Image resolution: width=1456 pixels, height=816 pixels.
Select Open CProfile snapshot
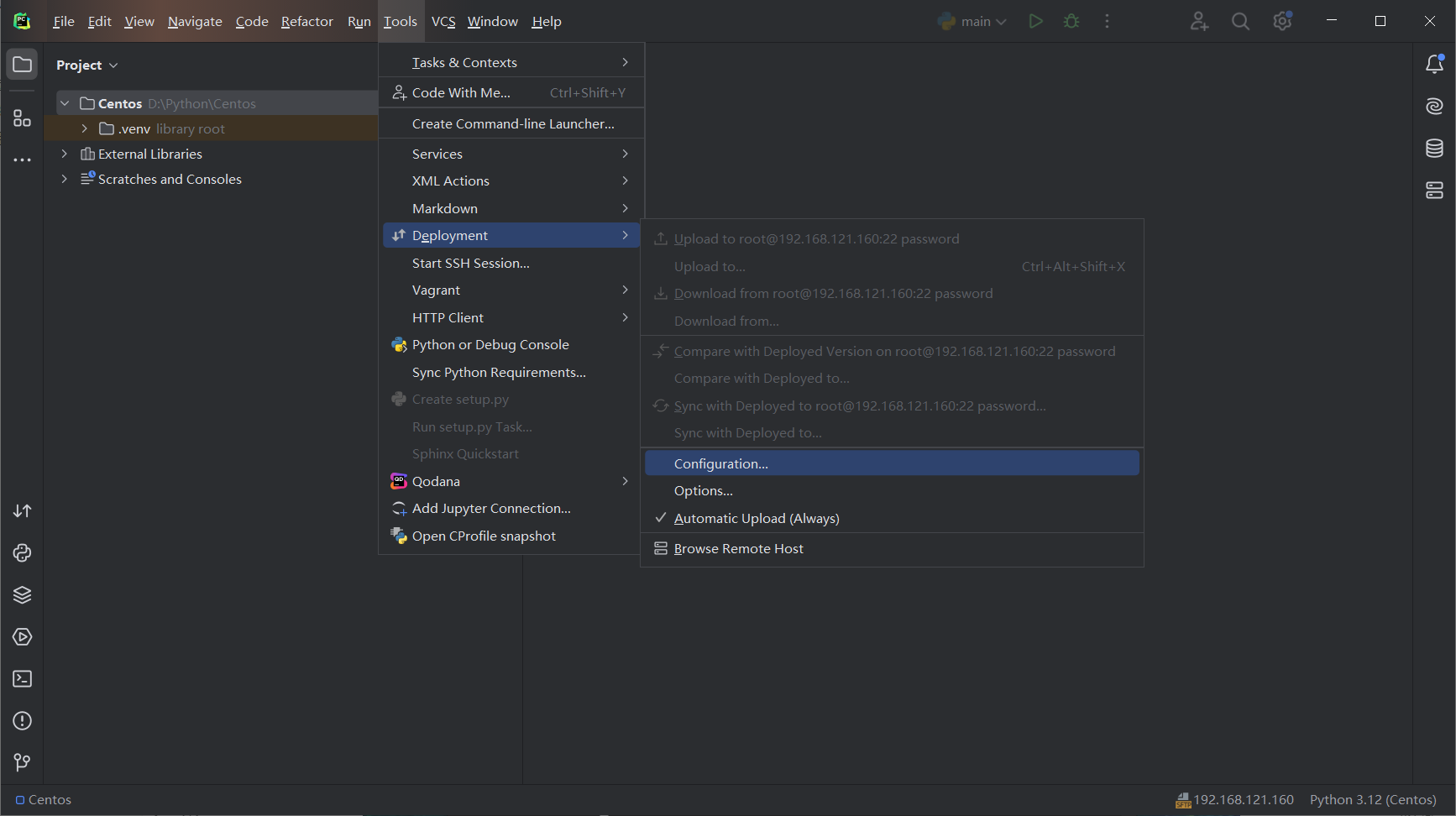click(511, 536)
